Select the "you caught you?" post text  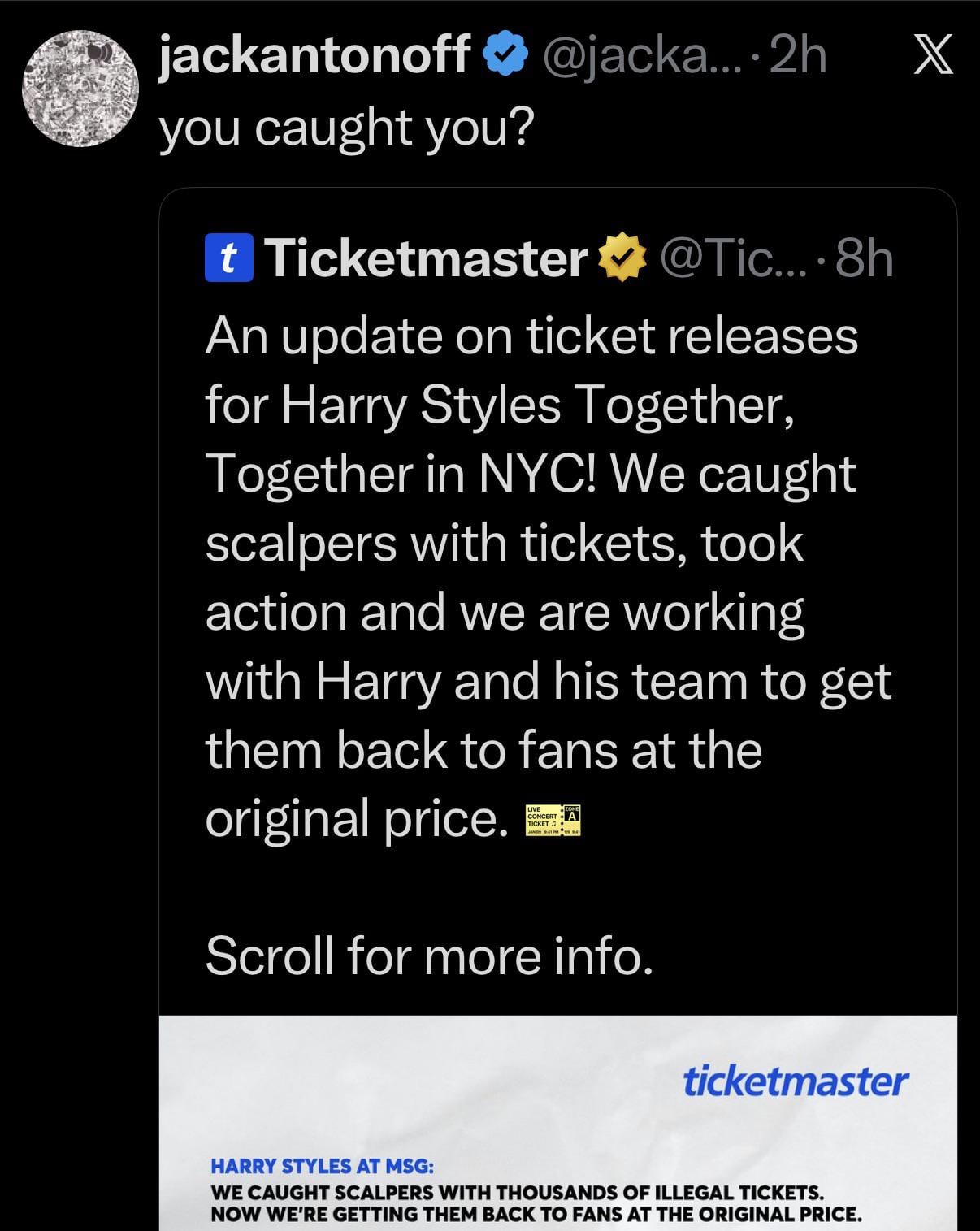coord(347,127)
